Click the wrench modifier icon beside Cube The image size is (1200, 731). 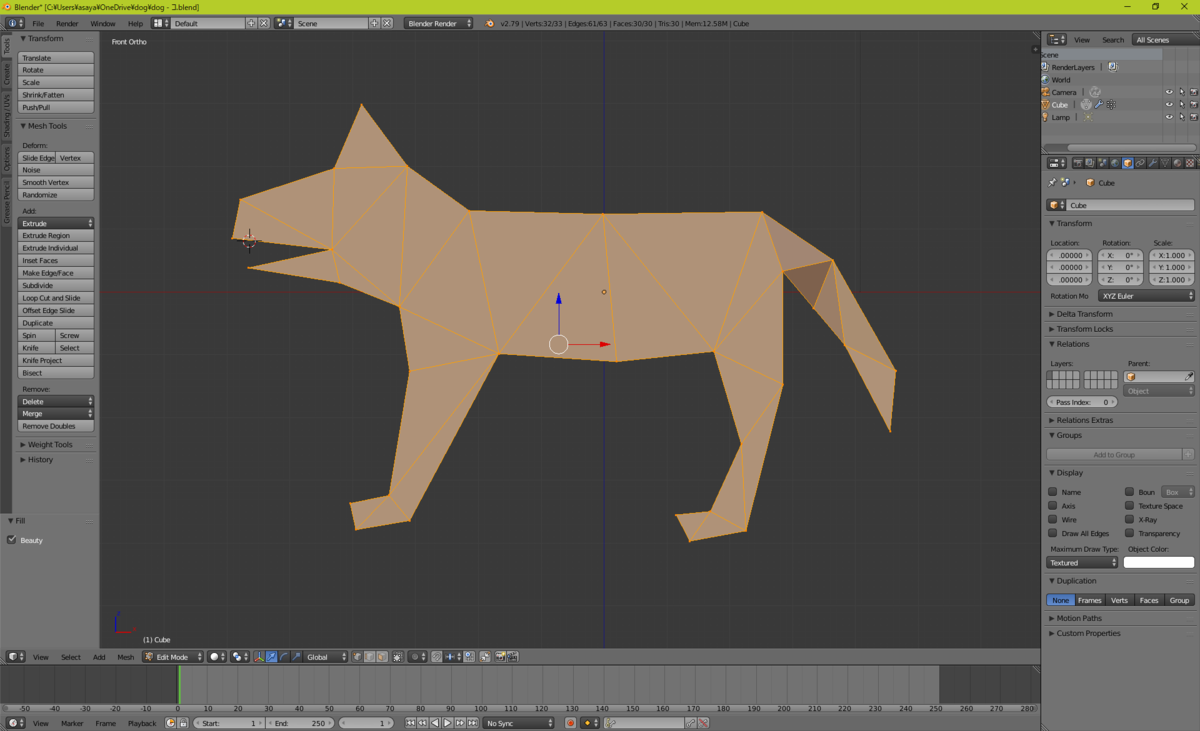point(1098,104)
